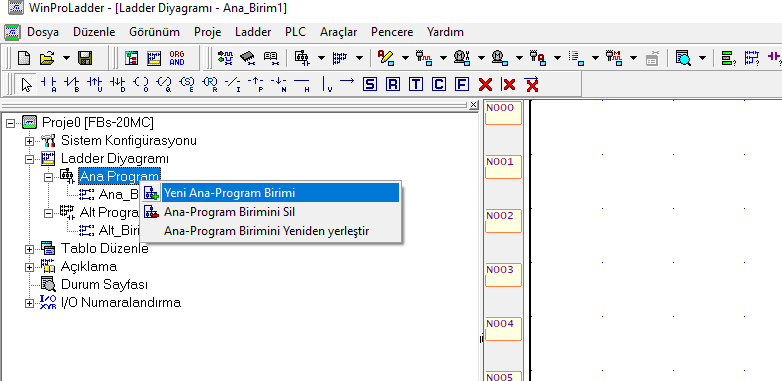Screen dimensions: 782x381
Task: Open the dropdown beside the pencil A icon
Action: [x=405, y=58]
